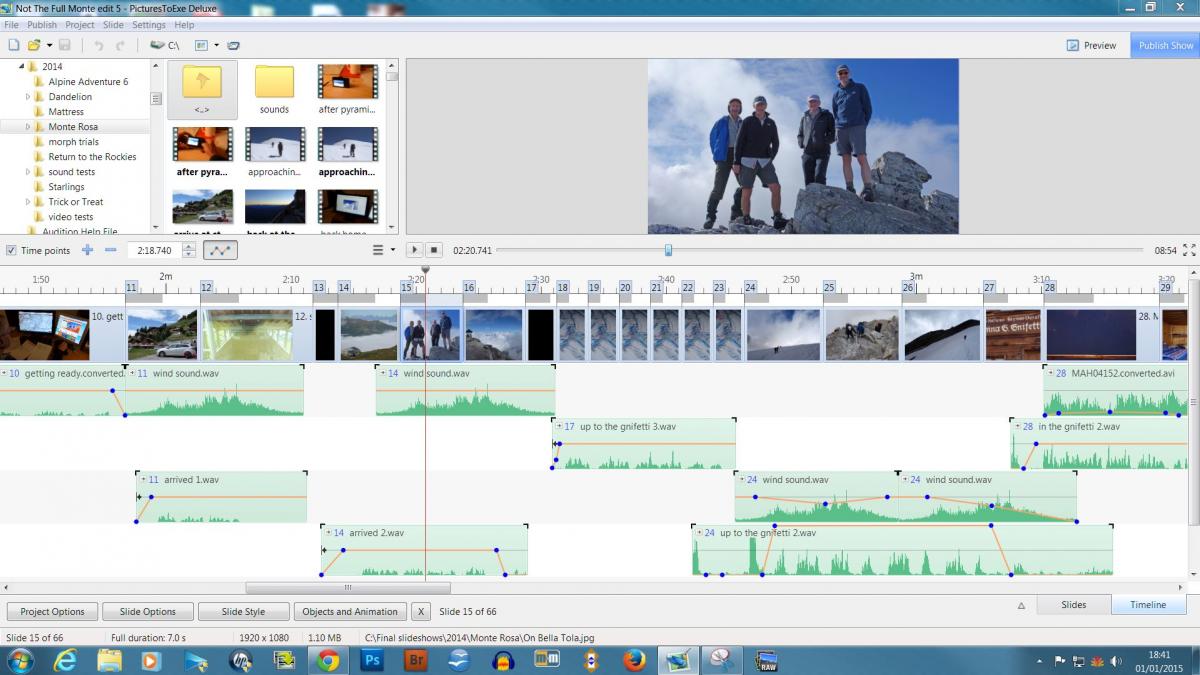This screenshot has width=1200, height=675.
Task: Click the New project icon
Action: click(x=13, y=45)
